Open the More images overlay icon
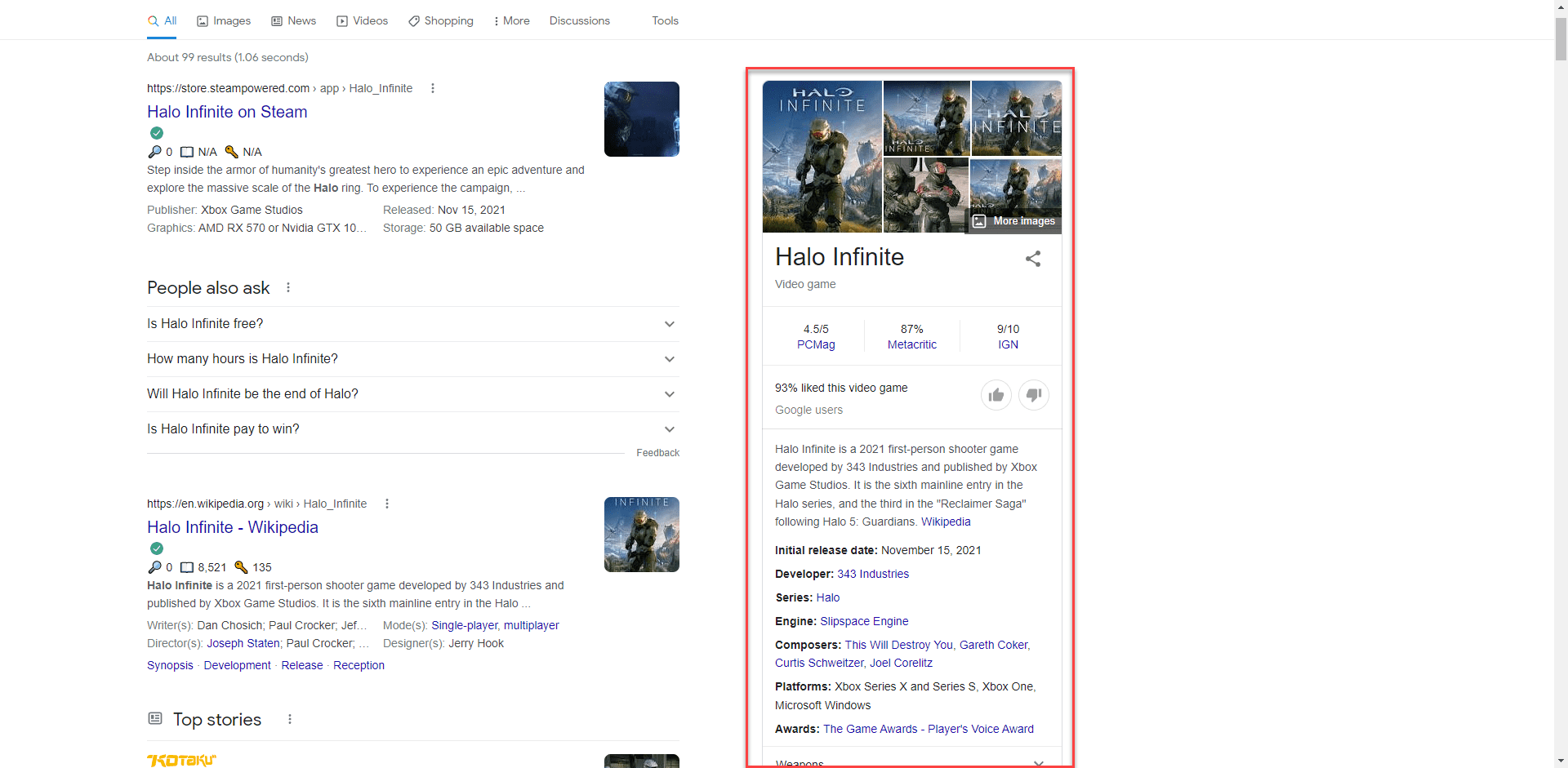Screen dimensions: 1568x768 coord(979,221)
